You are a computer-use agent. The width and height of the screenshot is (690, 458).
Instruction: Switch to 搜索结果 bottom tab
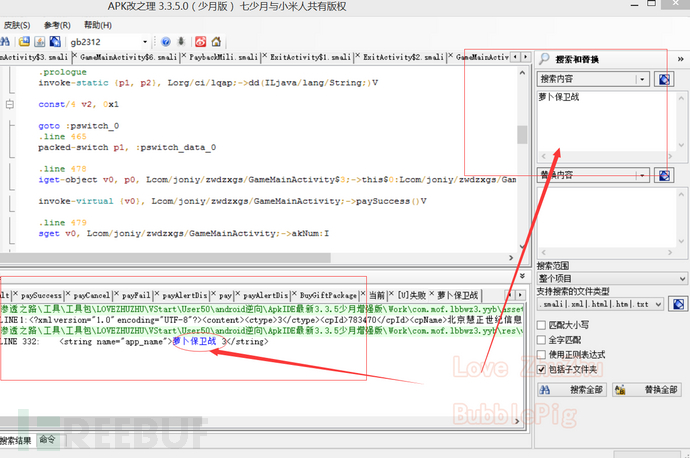coord(16,440)
